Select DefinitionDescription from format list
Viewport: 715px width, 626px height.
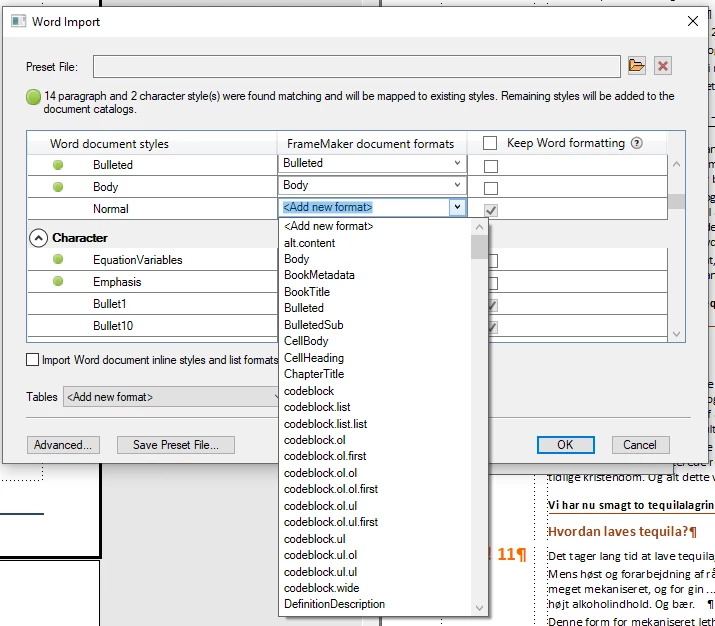coord(334,604)
